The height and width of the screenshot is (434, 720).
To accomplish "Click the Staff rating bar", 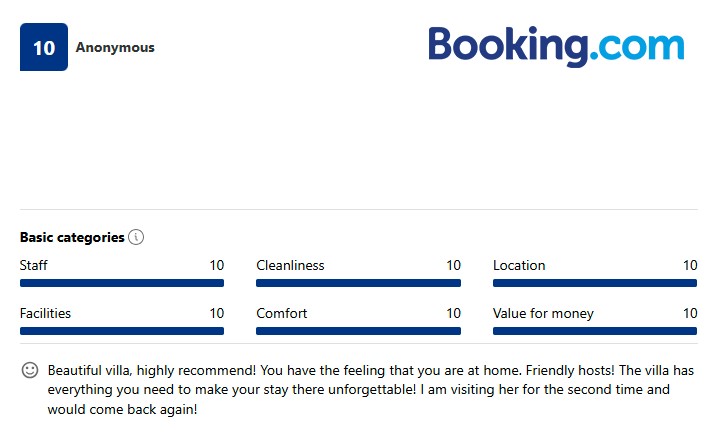I will [x=122, y=283].
